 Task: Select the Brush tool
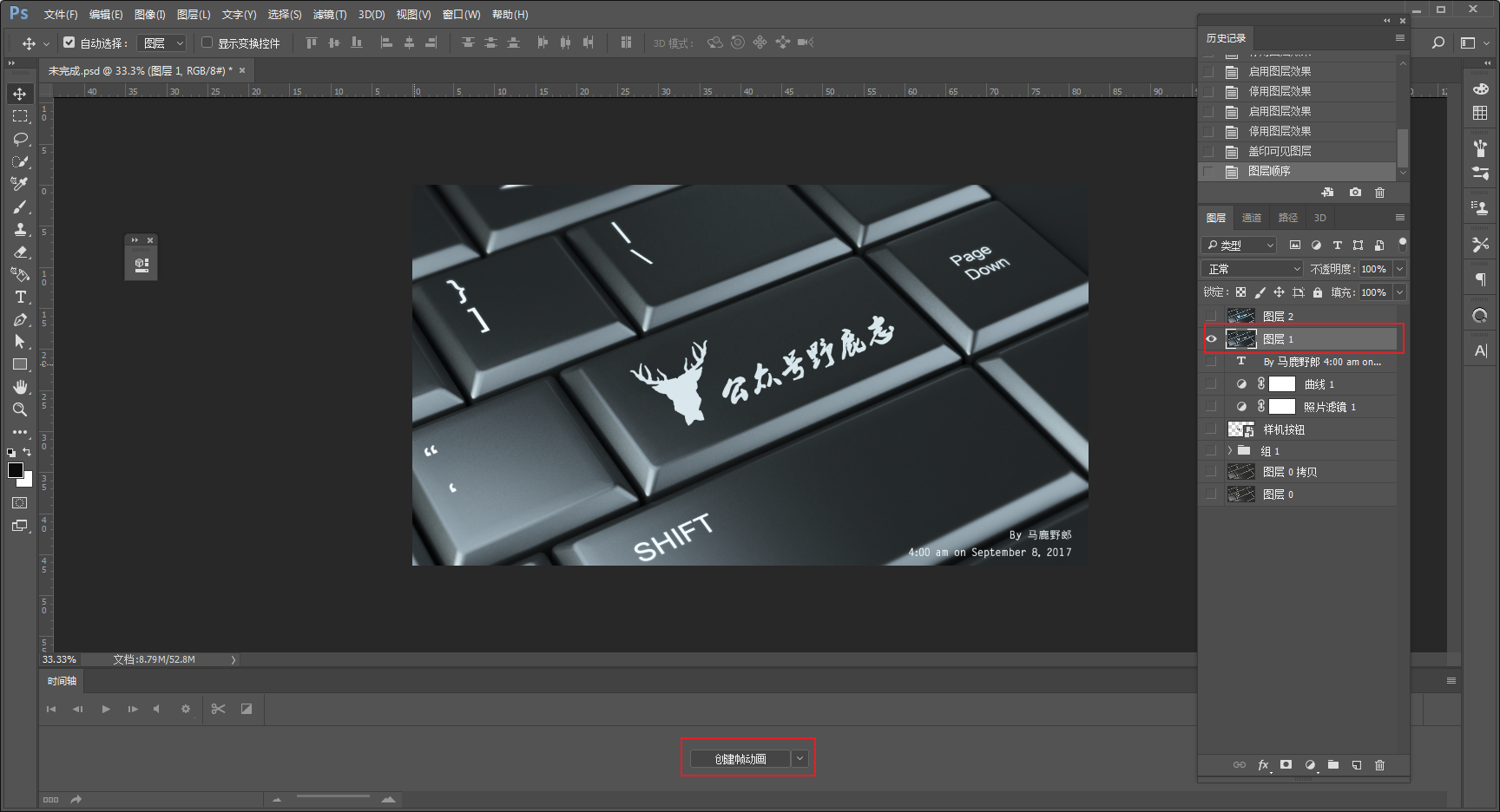click(x=20, y=206)
